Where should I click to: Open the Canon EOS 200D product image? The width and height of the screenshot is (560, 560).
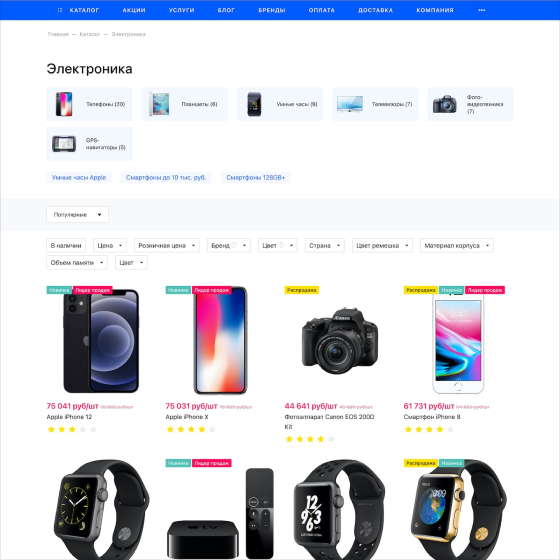[339, 341]
